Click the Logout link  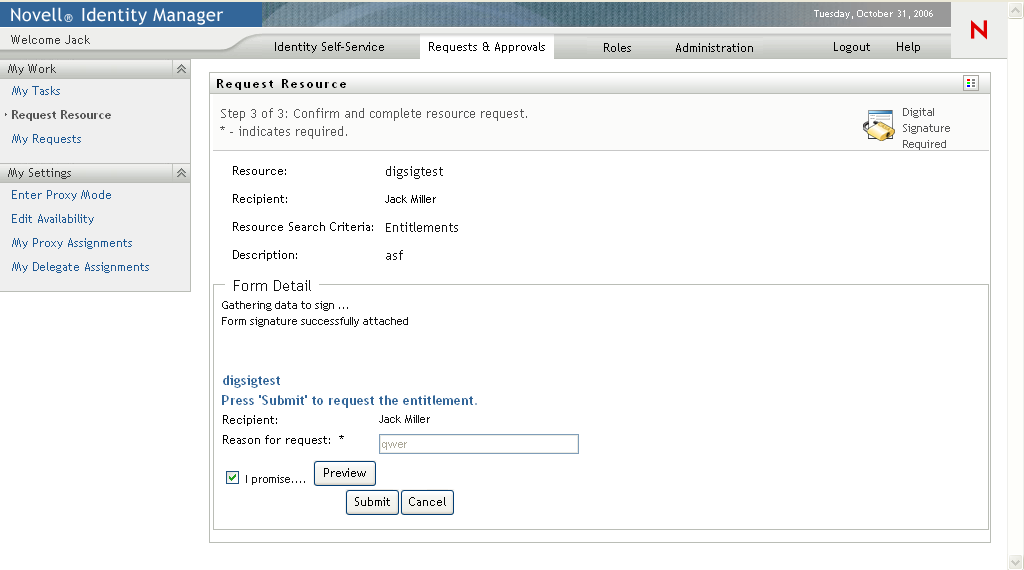[x=851, y=47]
